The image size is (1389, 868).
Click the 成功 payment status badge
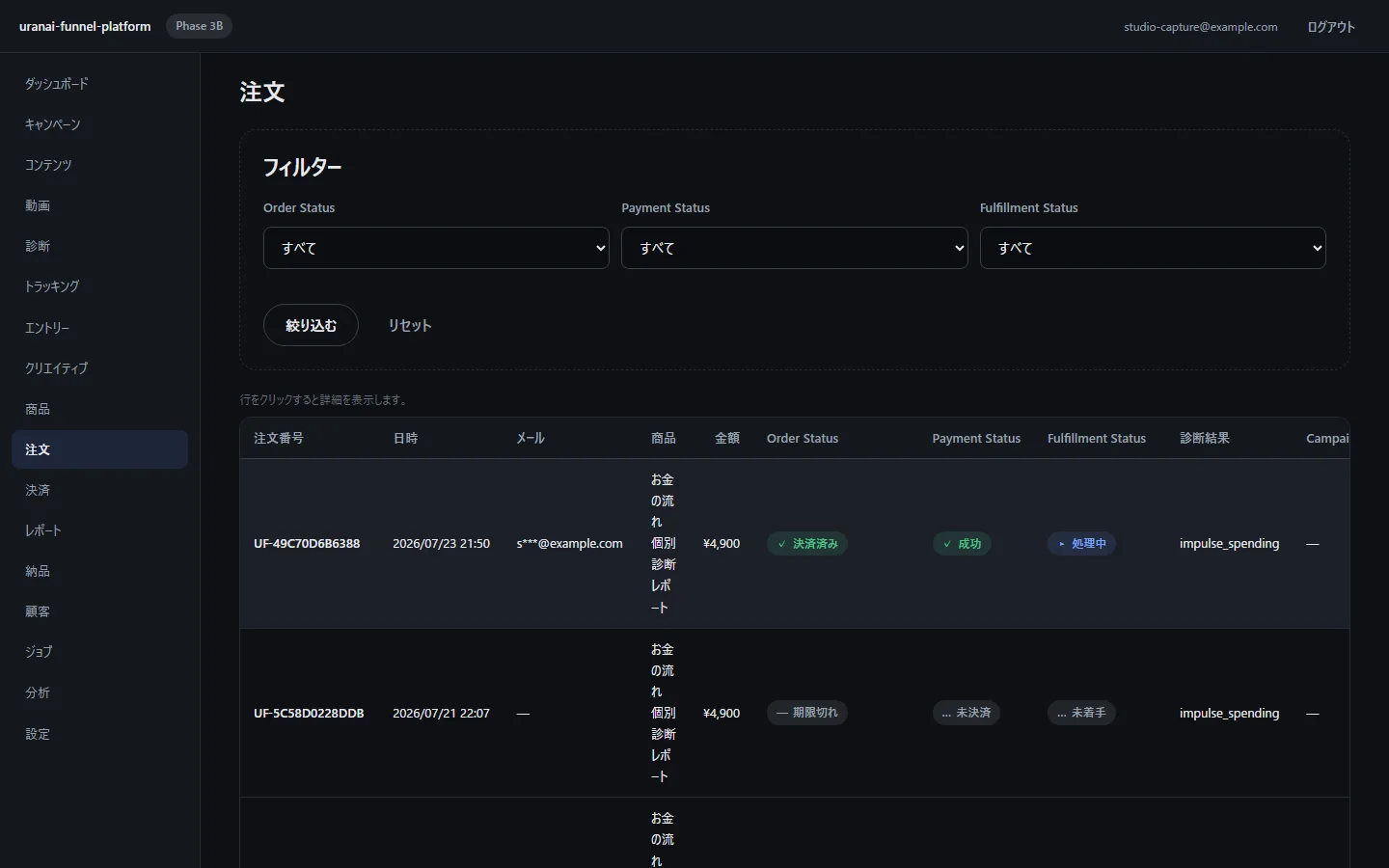962,544
